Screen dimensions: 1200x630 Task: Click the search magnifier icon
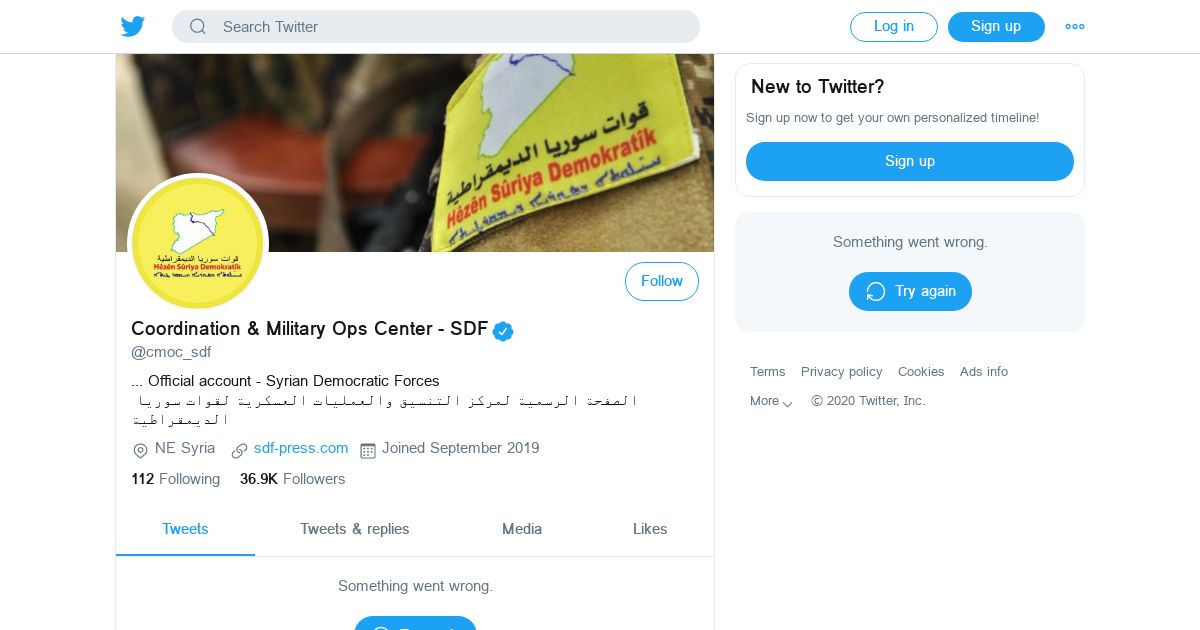click(198, 27)
